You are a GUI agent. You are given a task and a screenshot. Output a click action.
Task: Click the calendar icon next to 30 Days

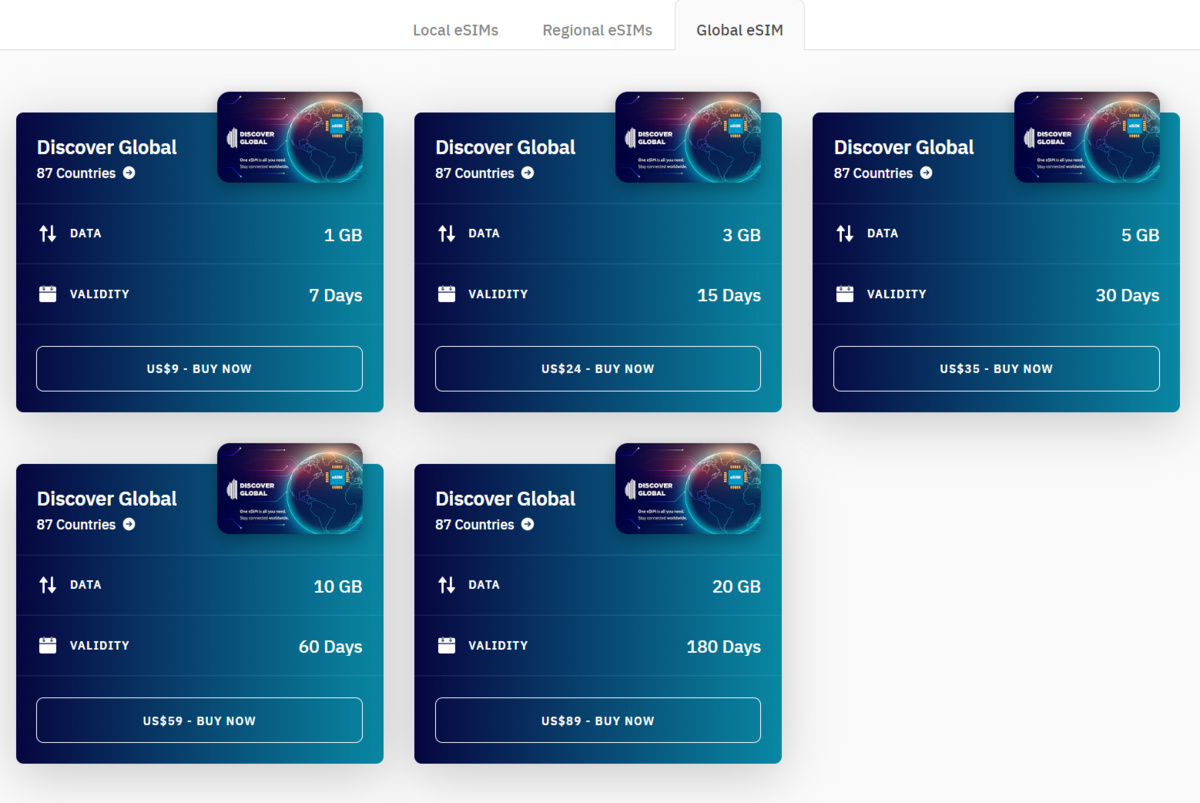[x=846, y=294]
